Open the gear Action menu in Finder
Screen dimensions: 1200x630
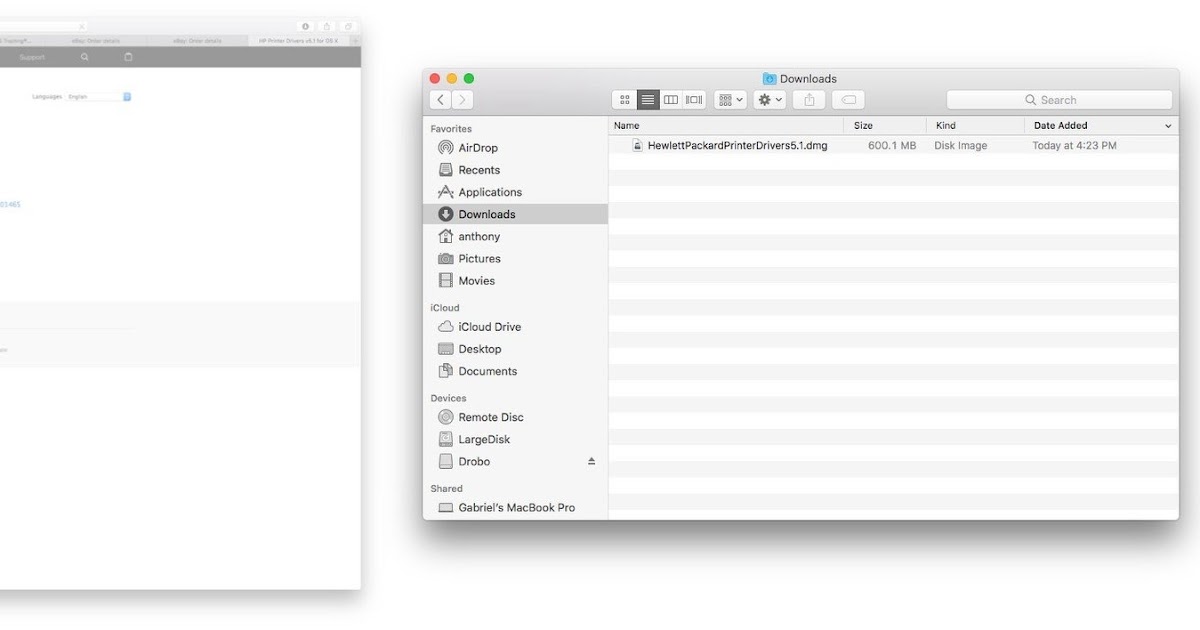tap(769, 100)
